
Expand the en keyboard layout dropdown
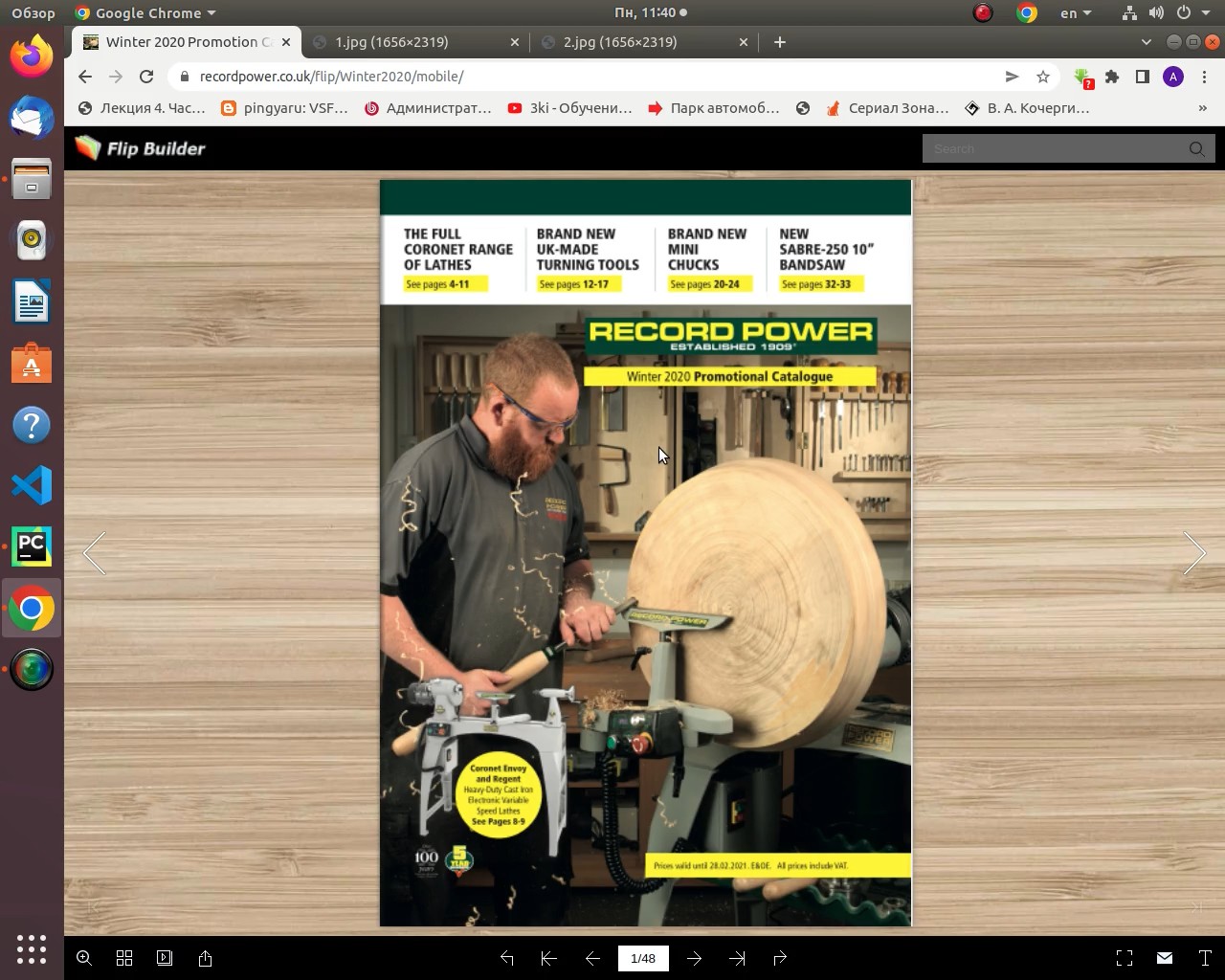tap(1076, 12)
